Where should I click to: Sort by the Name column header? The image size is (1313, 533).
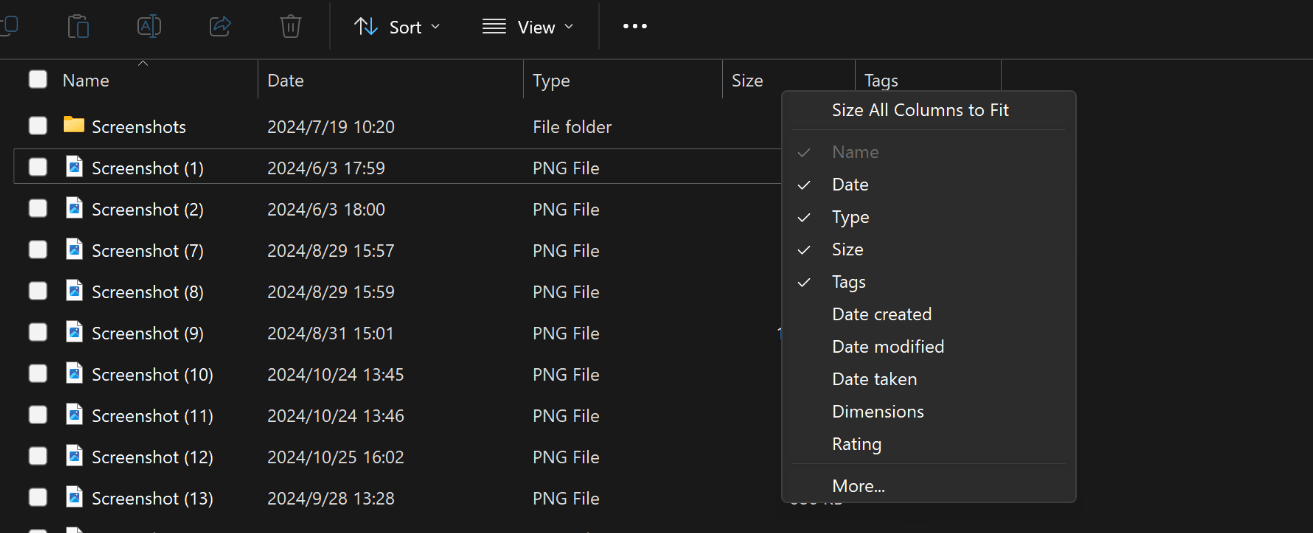click(86, 80)
